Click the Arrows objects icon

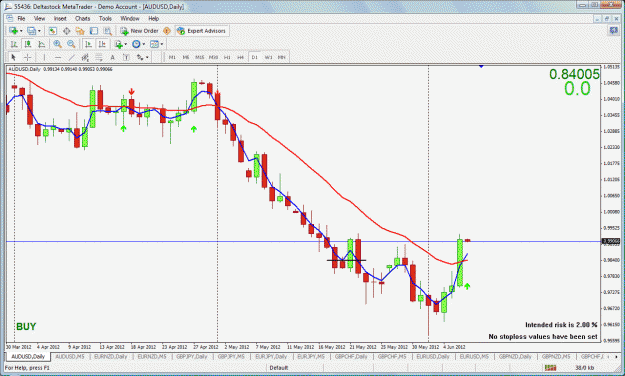click(140, 57)
